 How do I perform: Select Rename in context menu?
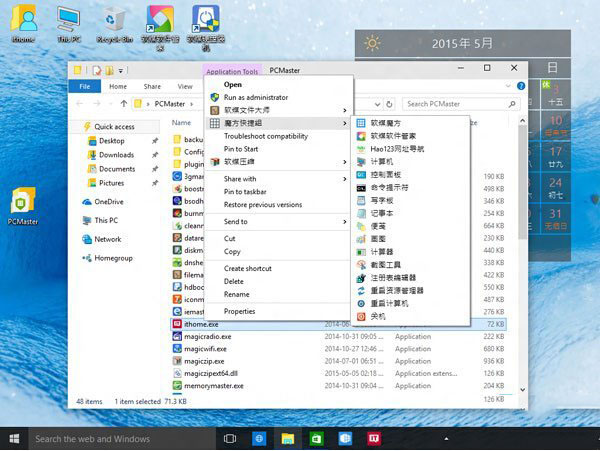[279, 295]
